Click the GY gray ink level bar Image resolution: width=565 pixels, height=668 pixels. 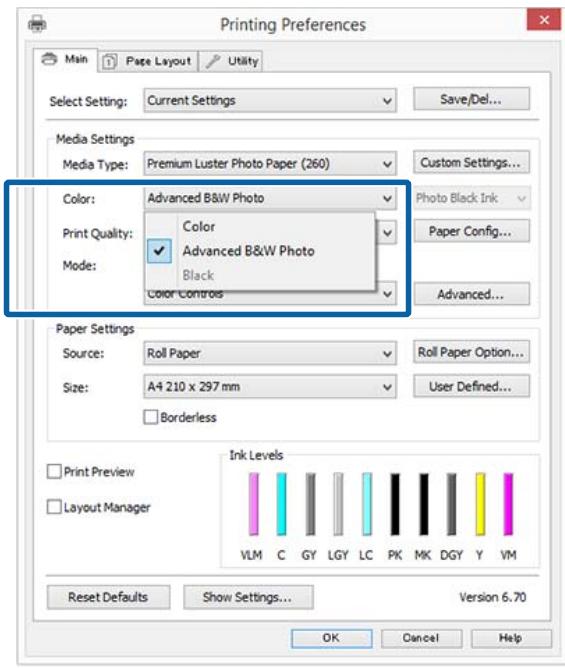(310, 504)
